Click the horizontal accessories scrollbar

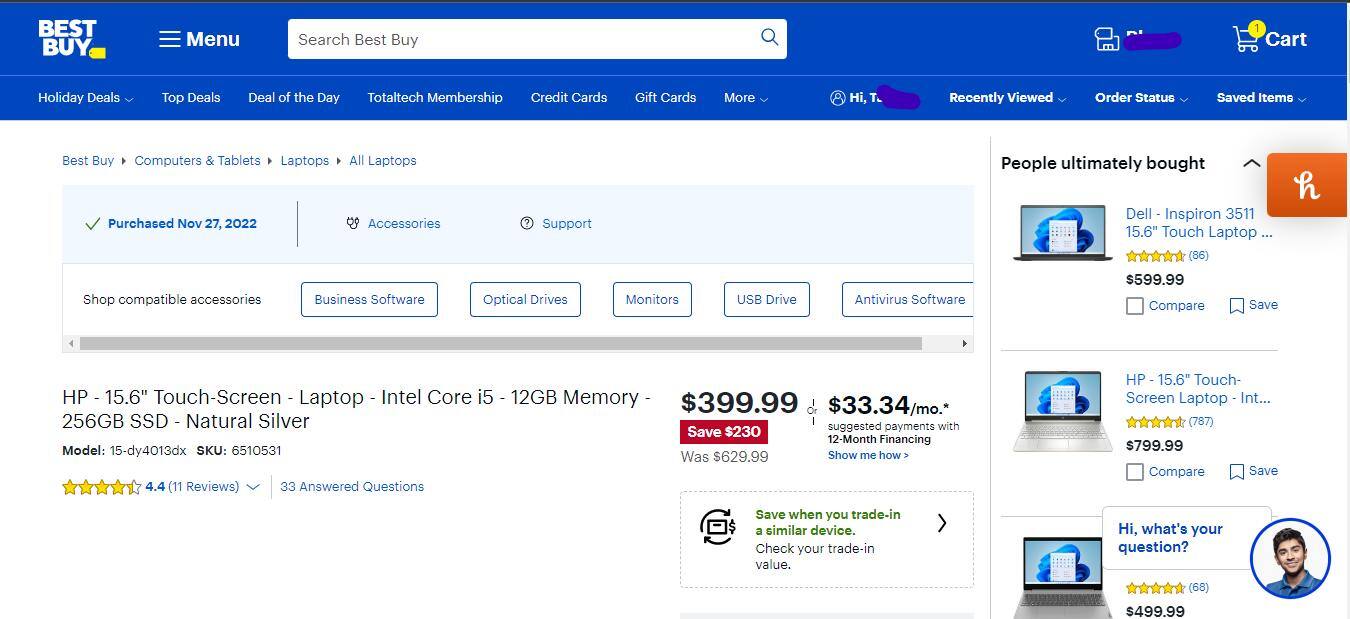[500, 343]
